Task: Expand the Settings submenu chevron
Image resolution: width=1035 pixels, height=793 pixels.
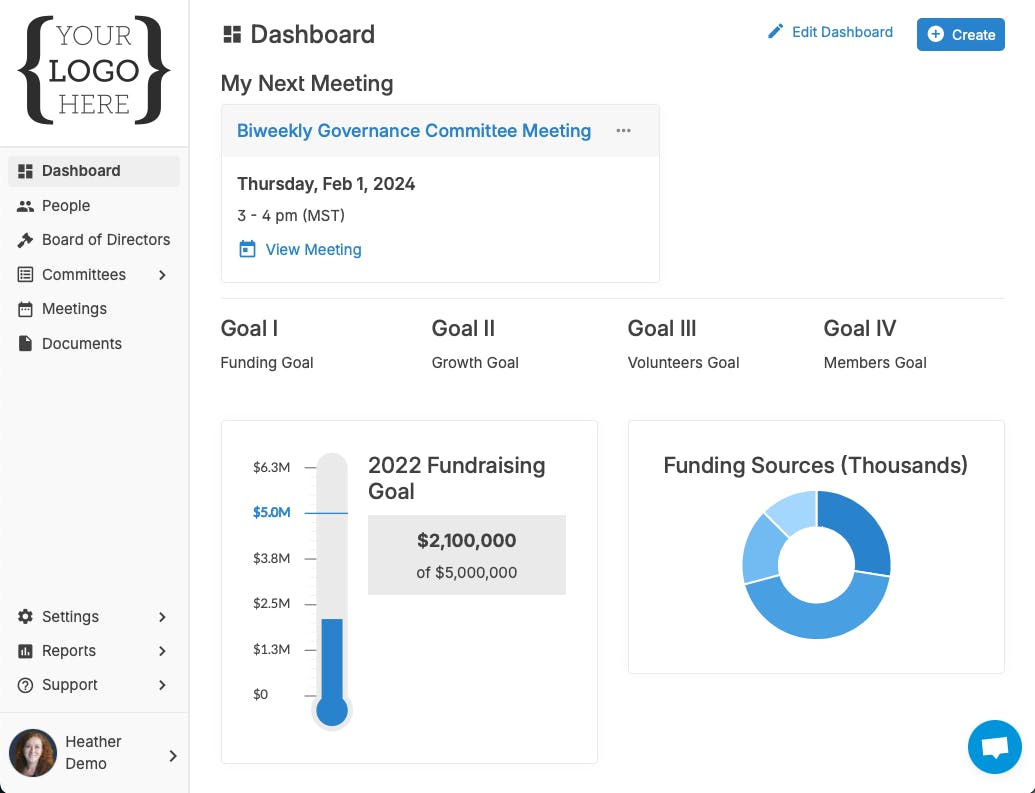Action: click(x=162, y=617)
